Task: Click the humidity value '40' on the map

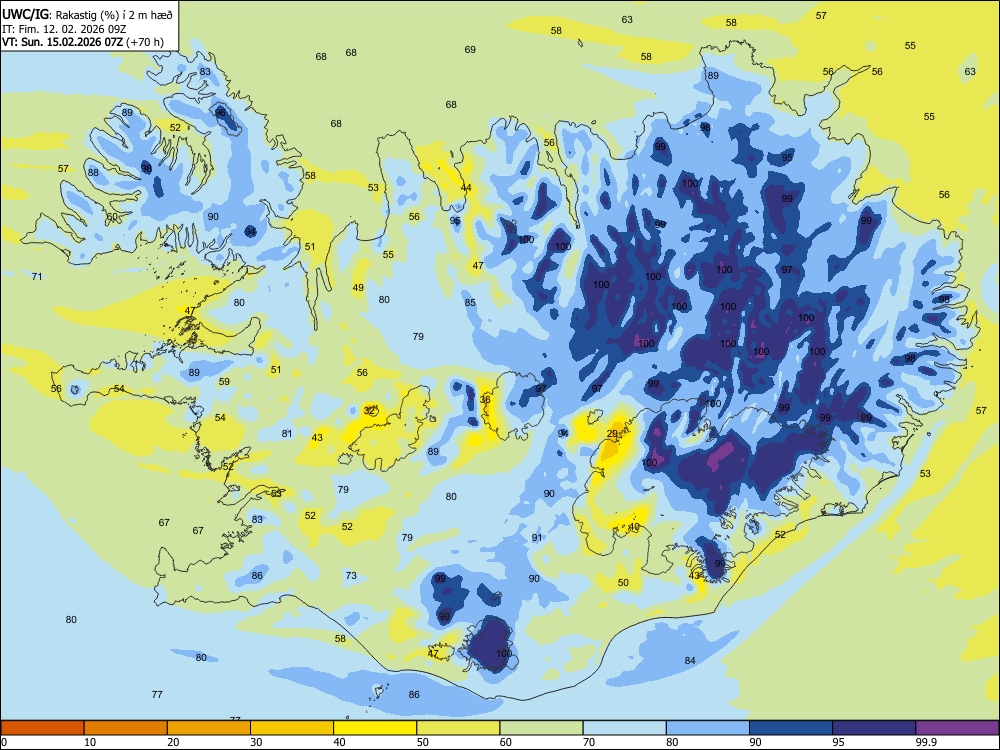Action: click(634, 527)
